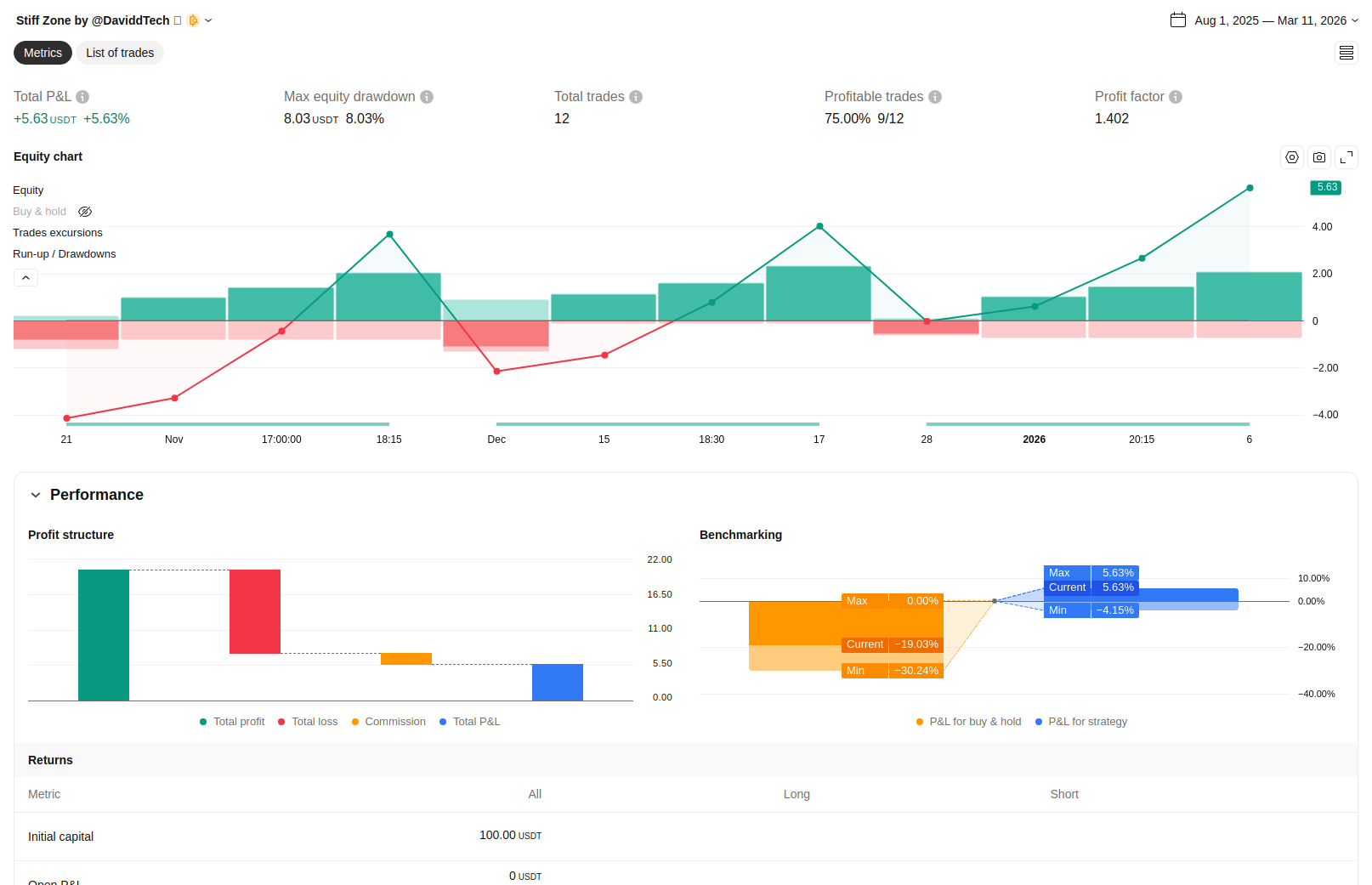
Task: Collapse the equity chart legend
Action: click(x=26, y=278)
